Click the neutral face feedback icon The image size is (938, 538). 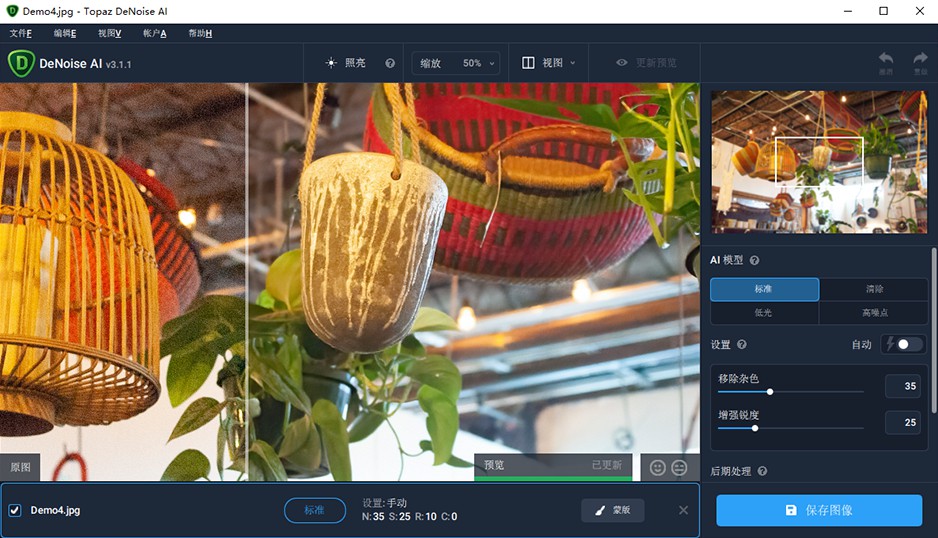679,467
